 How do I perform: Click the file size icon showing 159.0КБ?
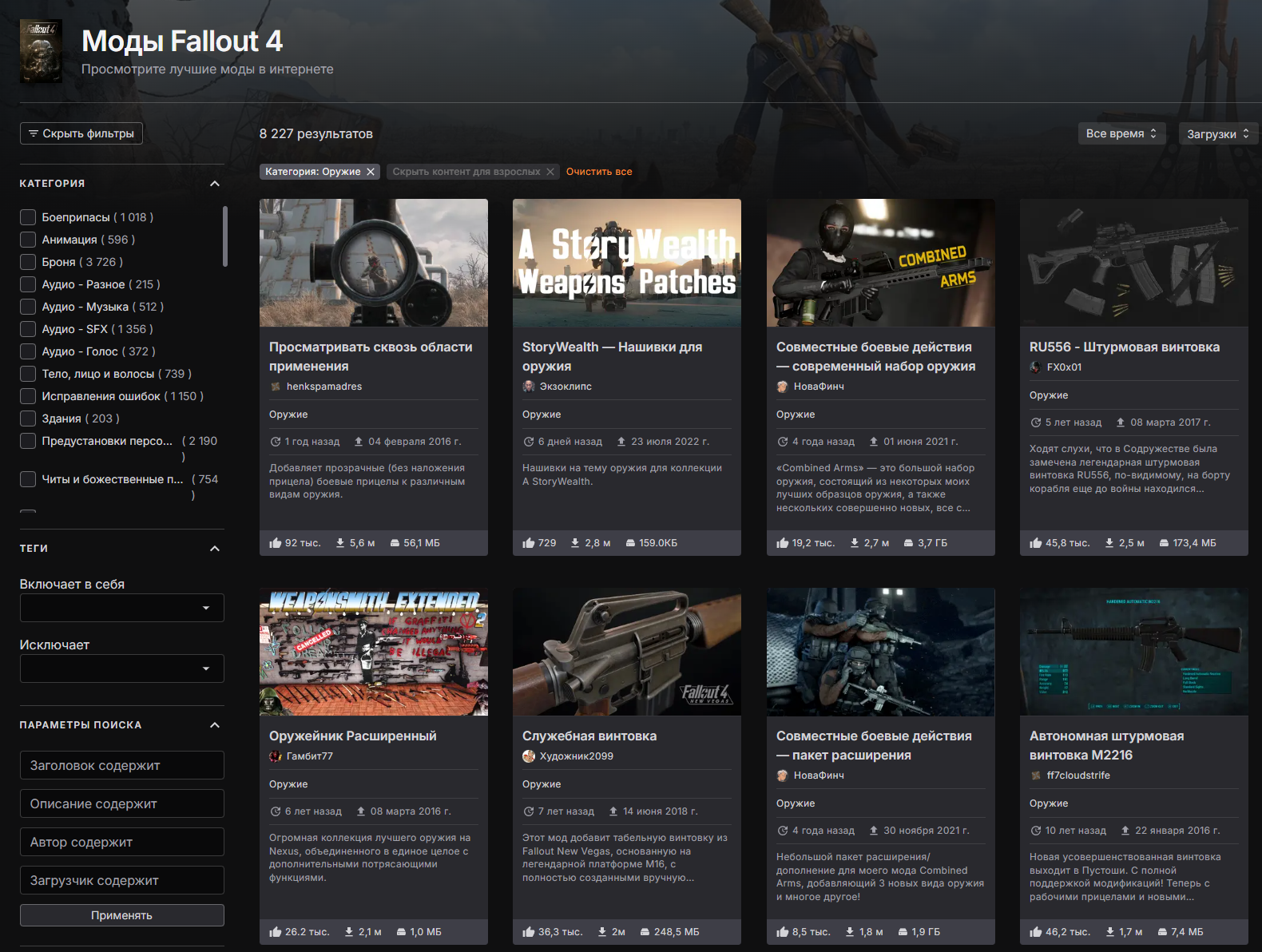630,543
